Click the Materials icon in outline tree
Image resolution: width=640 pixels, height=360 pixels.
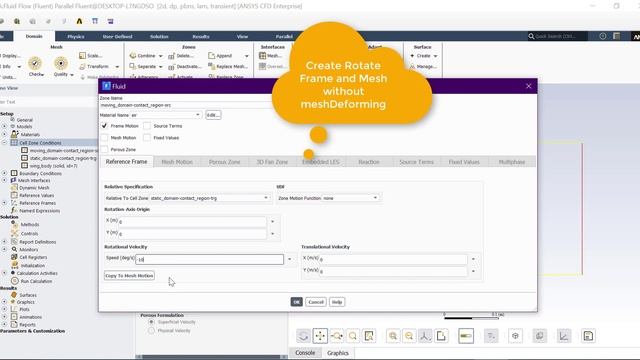coord(15,134)
